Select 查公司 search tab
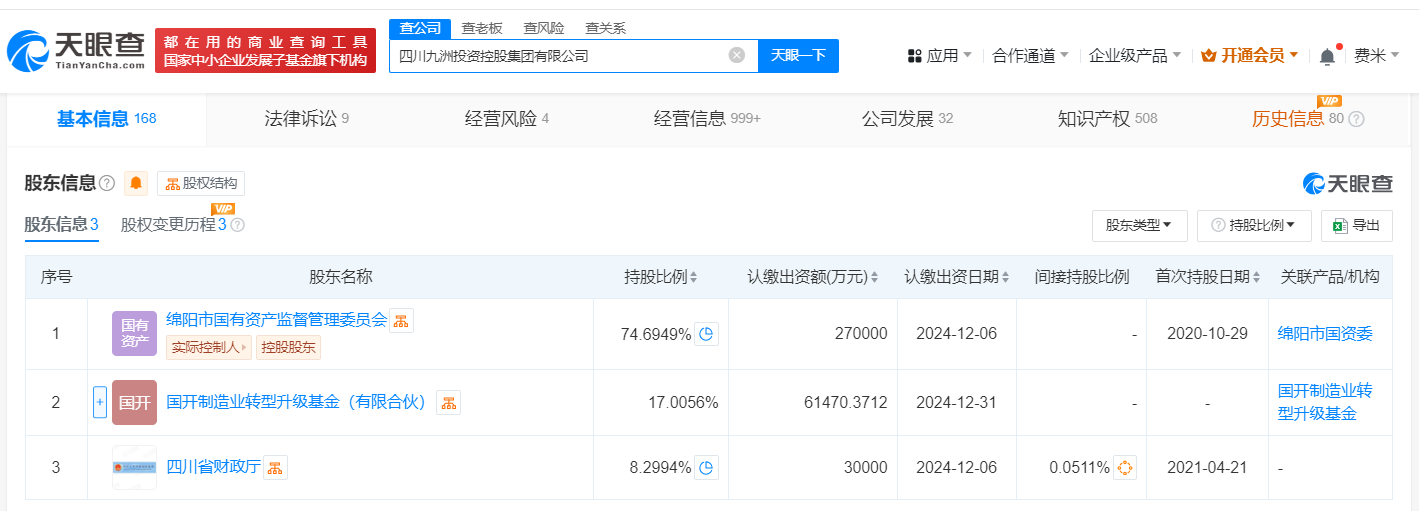Screen dimensions: 1419x511 coord(420,28)
